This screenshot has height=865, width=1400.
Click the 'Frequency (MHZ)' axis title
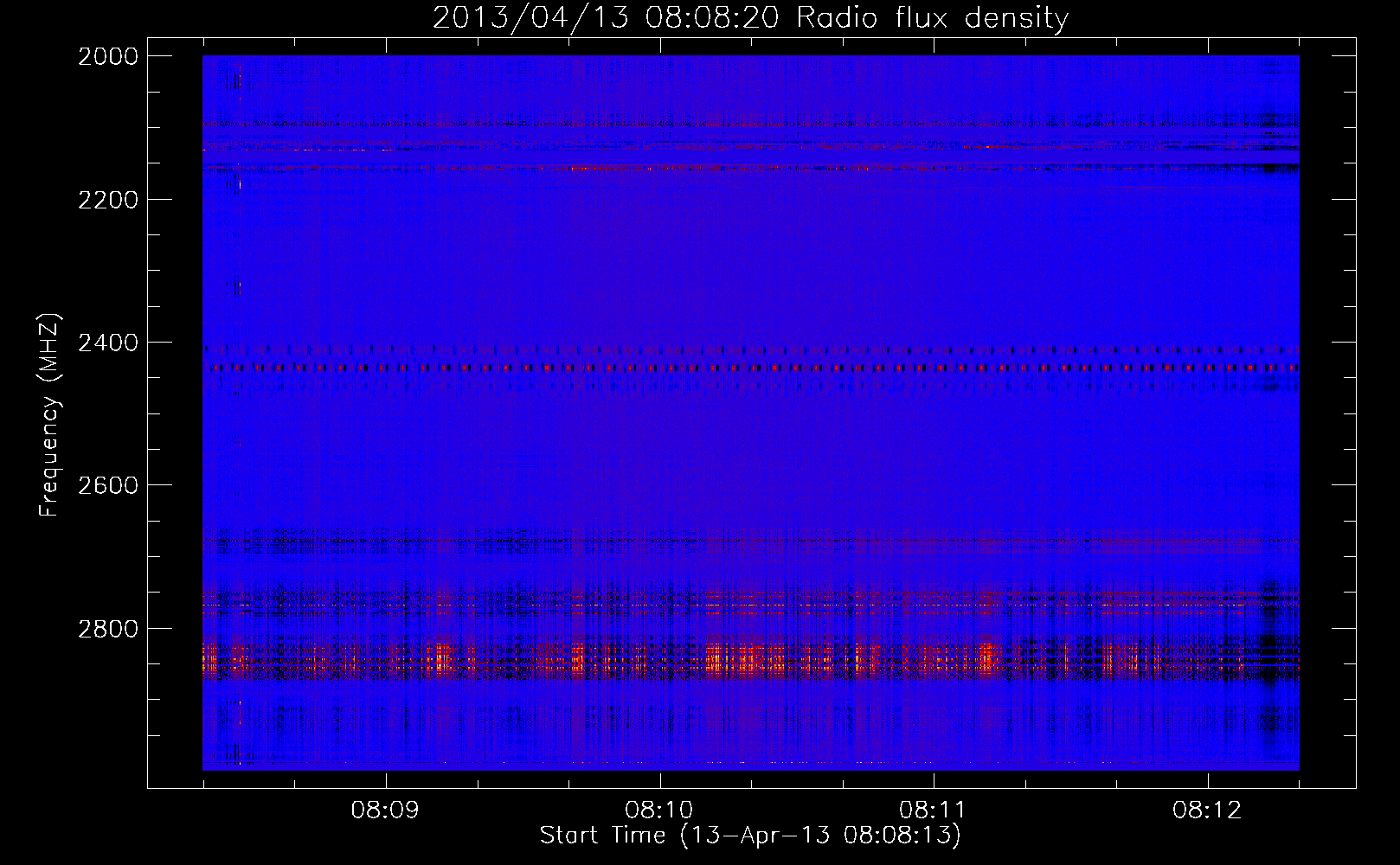(49, 415)
